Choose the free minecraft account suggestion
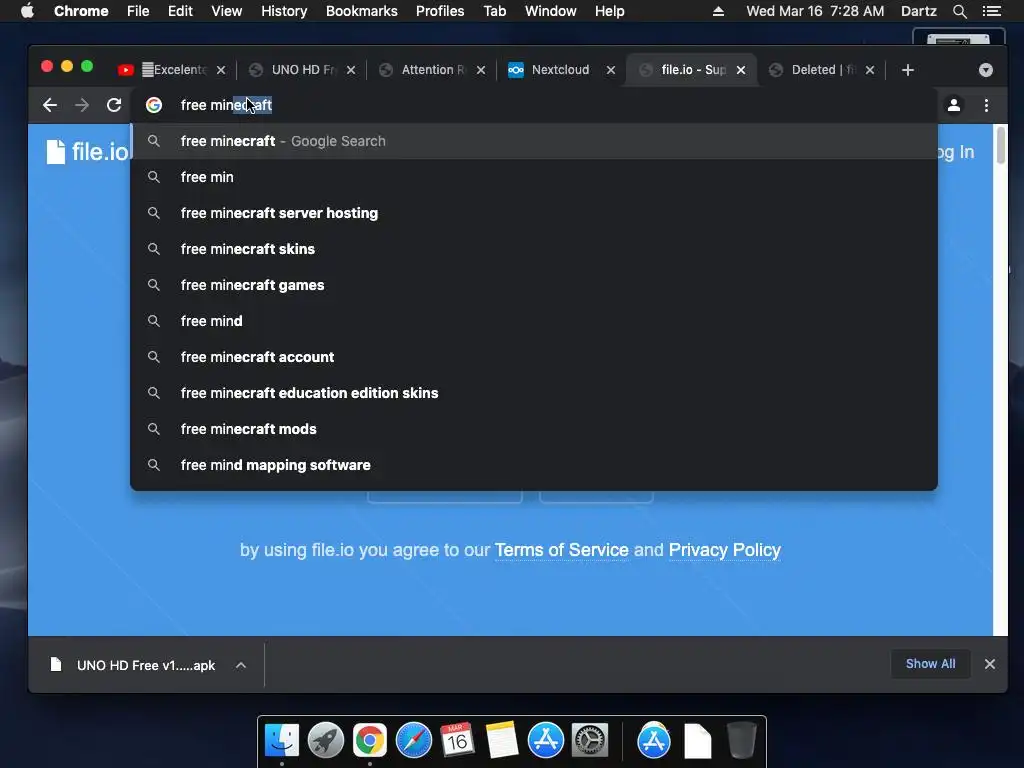The image size is (1024, 768). click(534, 357)
